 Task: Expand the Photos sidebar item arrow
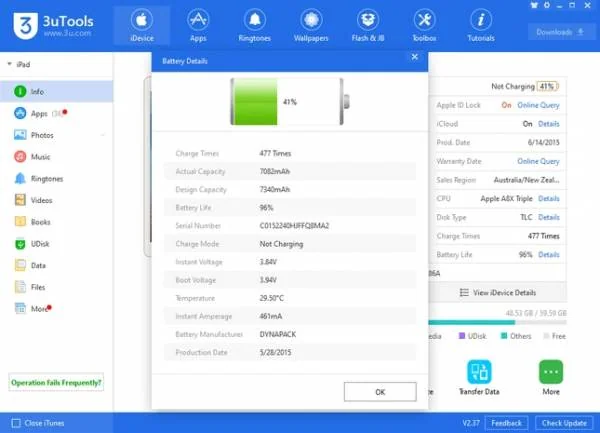click(103, 135)
